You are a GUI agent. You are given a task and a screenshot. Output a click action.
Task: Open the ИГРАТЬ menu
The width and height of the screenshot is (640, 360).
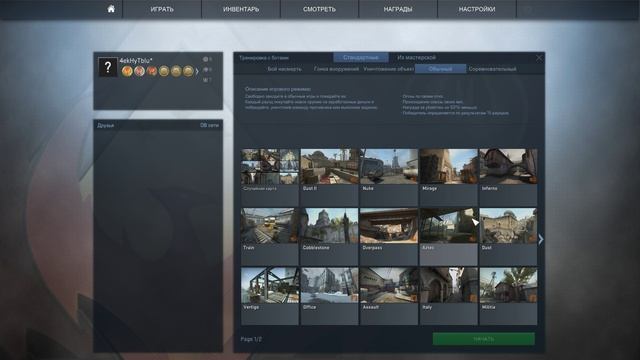point(162,9)
